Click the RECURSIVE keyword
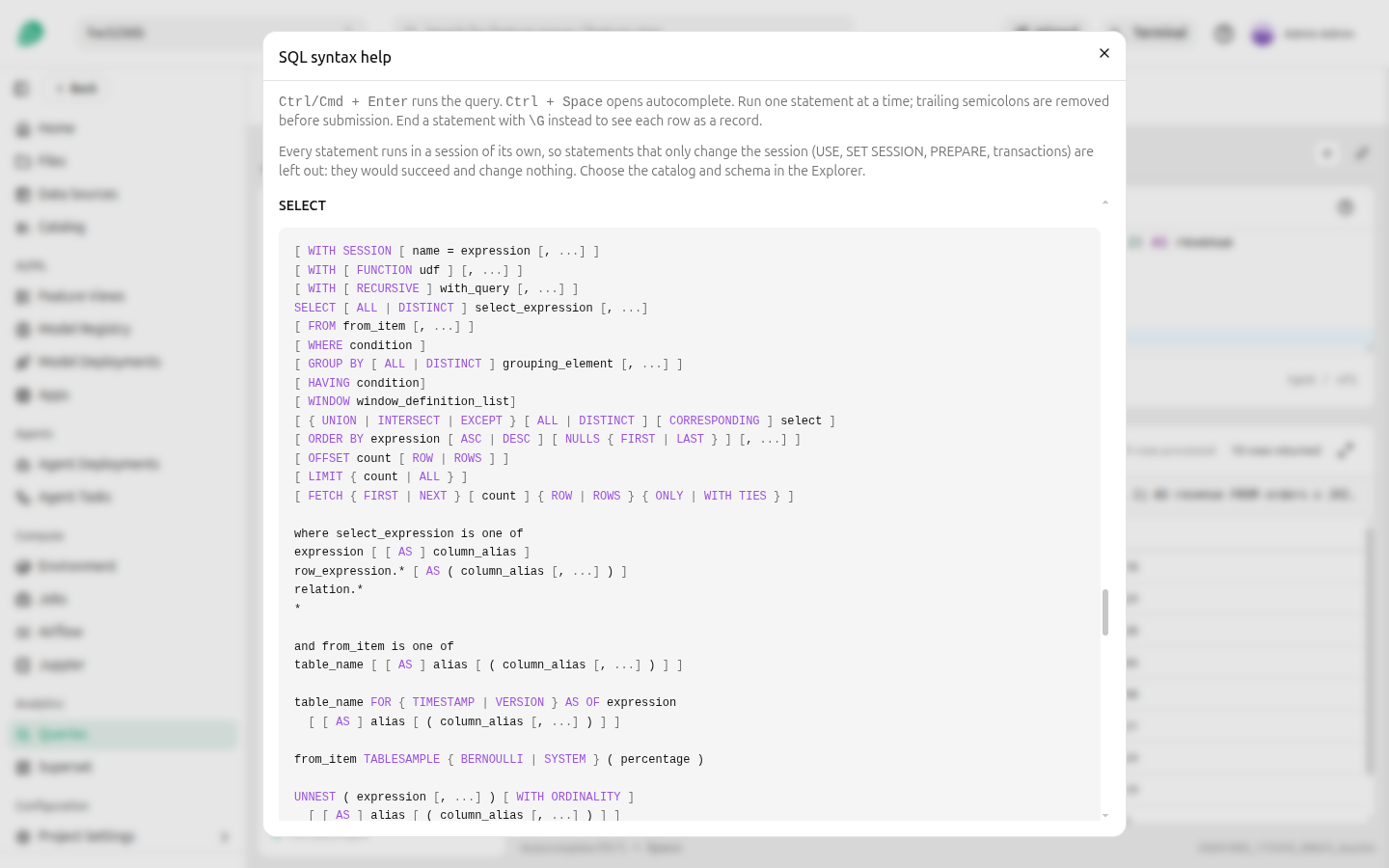The height and width of the screenshot is (868, 1389). [388, 288]
